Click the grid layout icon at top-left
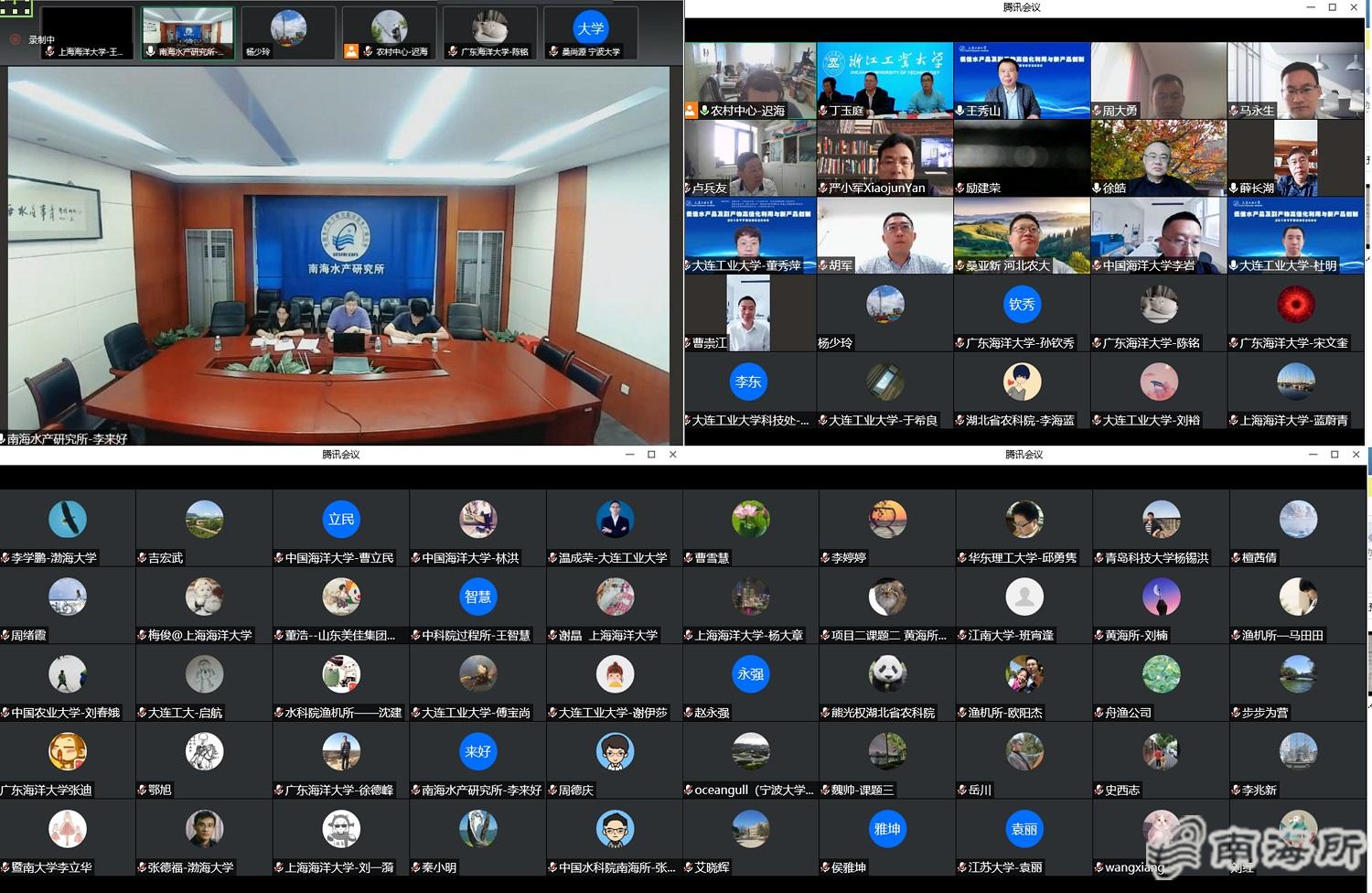Viewport: 1372px width, 893px height. [16, 8]
